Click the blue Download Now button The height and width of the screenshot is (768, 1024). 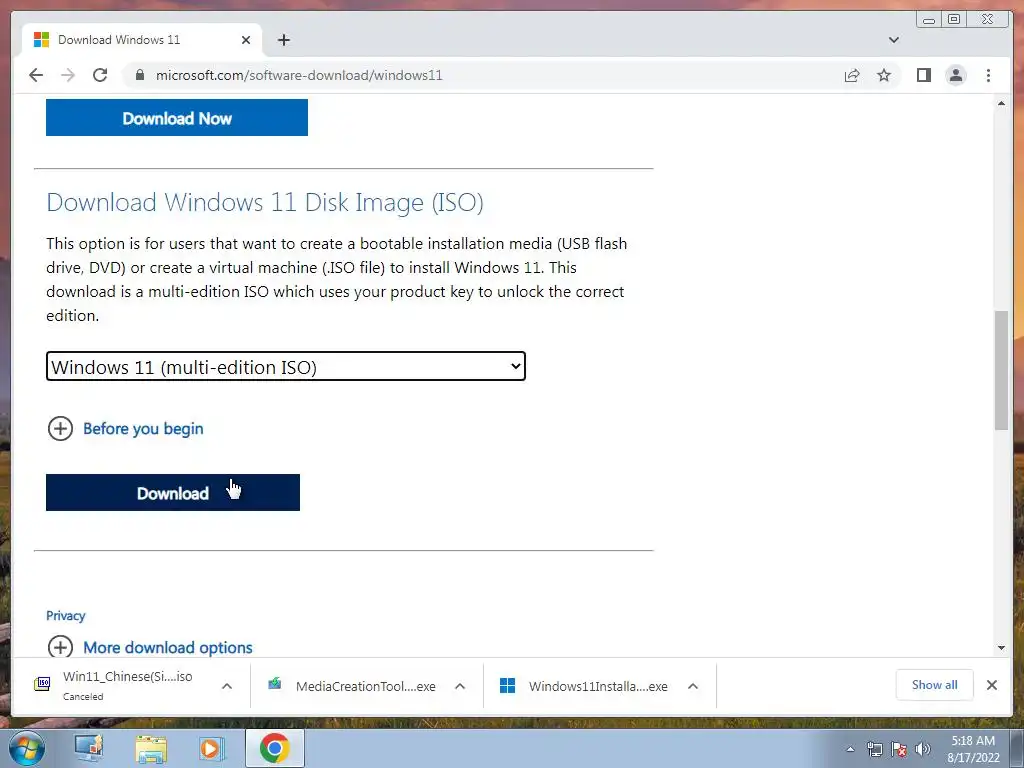176,118
